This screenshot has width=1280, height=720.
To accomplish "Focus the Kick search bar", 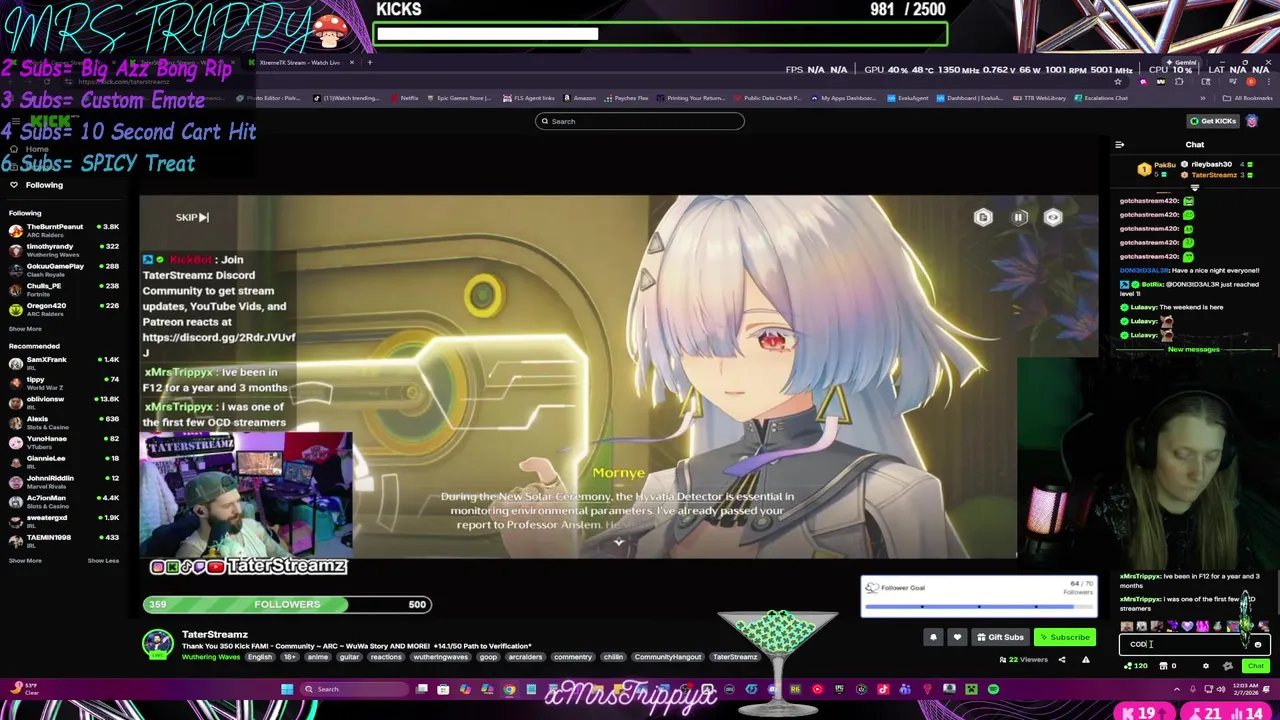I will point(640,121).
